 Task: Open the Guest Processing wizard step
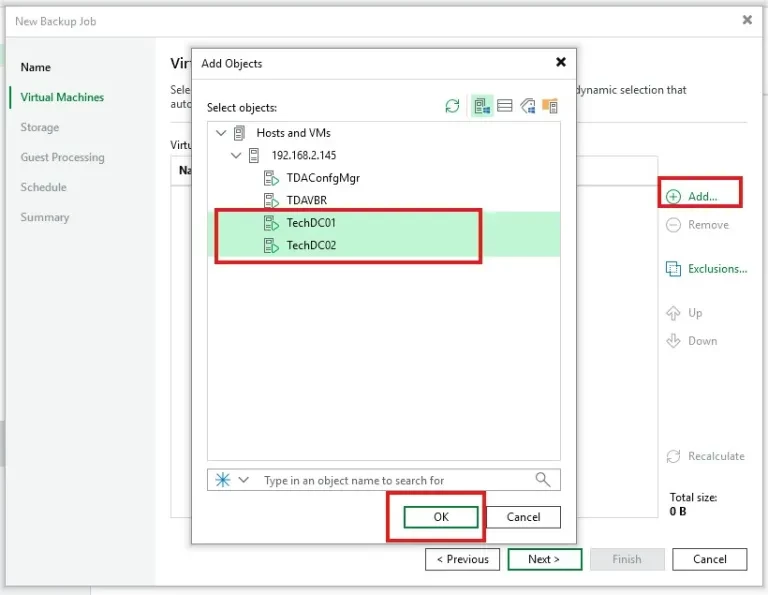[x=63, y=157]
